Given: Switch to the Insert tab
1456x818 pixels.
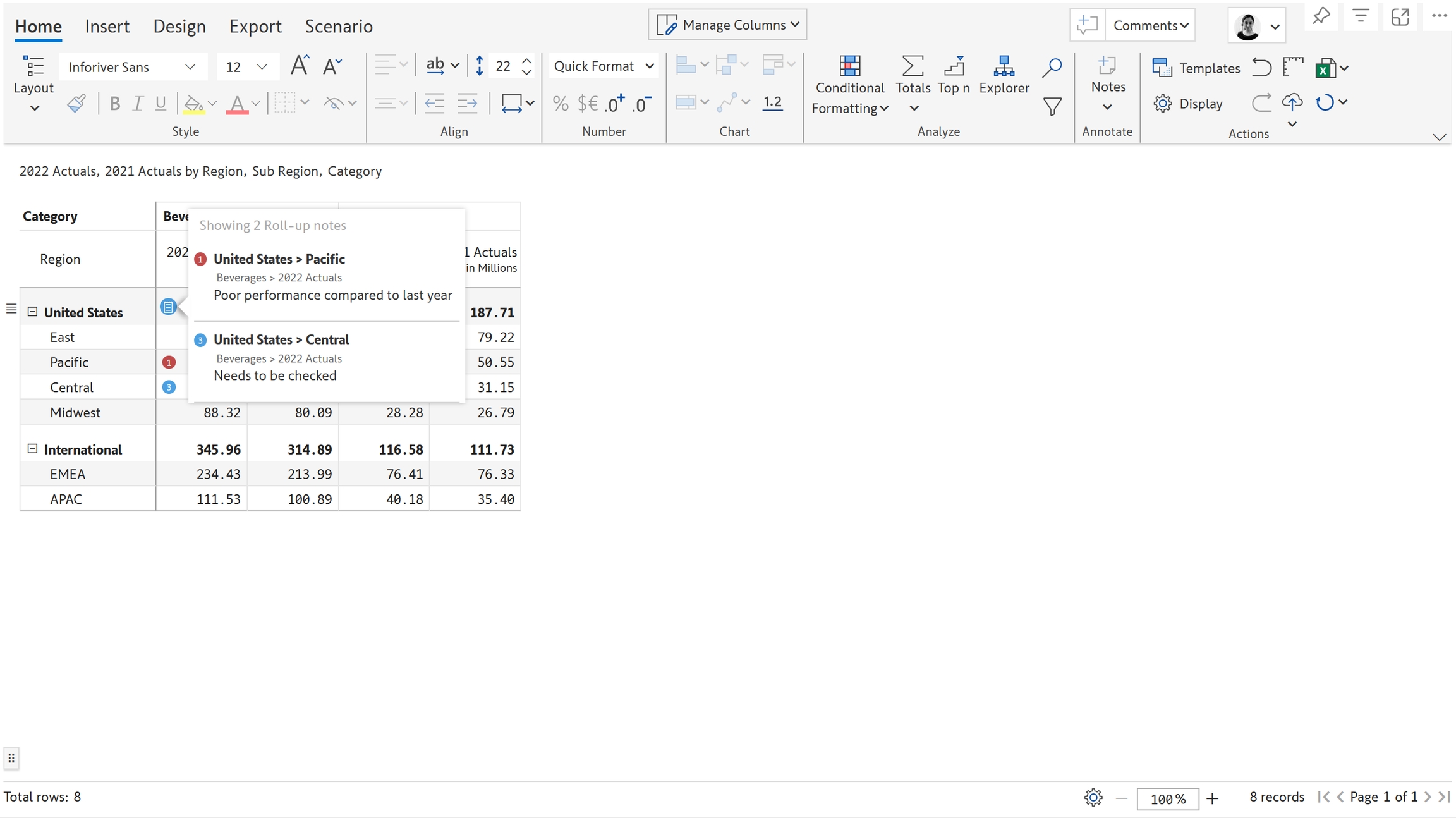Looking at the screenshot, I should click(x=107, y=26).
